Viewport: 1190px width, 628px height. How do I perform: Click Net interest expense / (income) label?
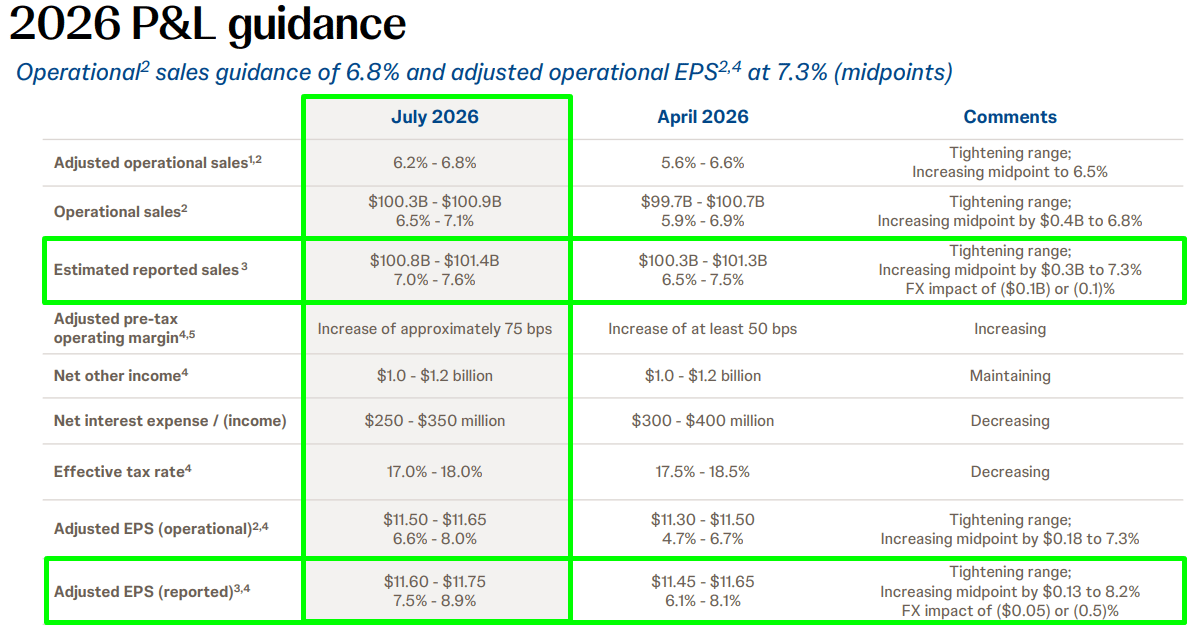[x=170, y=421]
